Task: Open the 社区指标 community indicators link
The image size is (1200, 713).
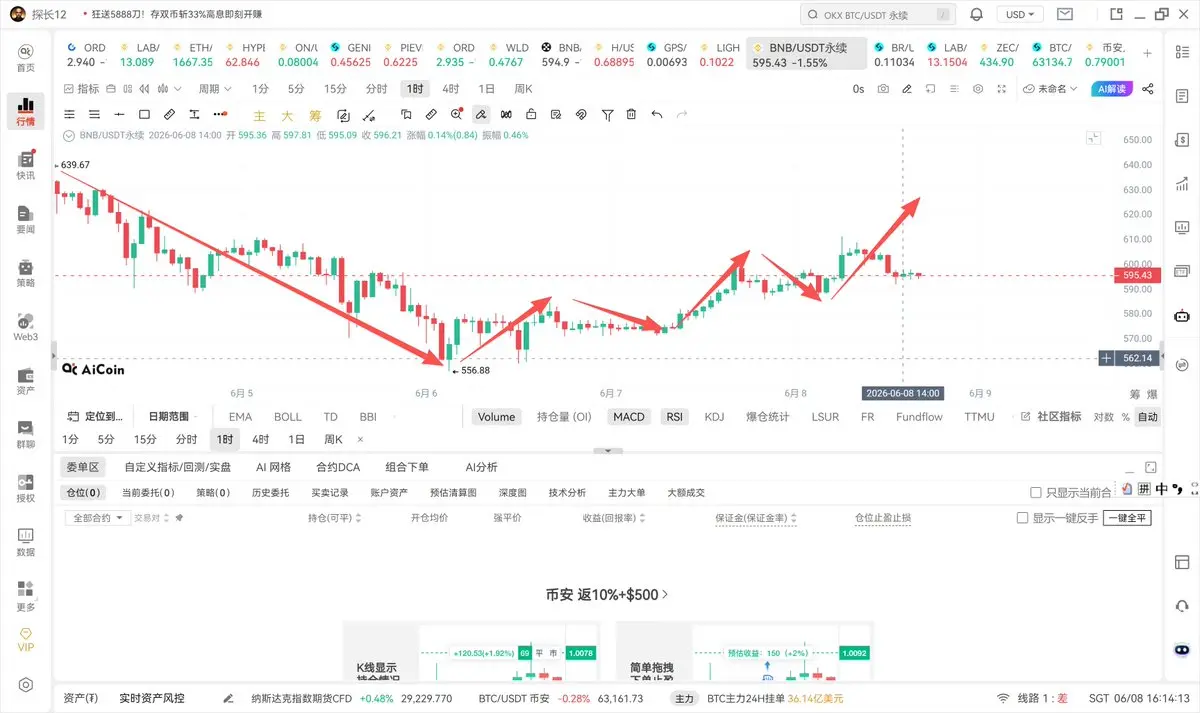Action: (1050, 417)
